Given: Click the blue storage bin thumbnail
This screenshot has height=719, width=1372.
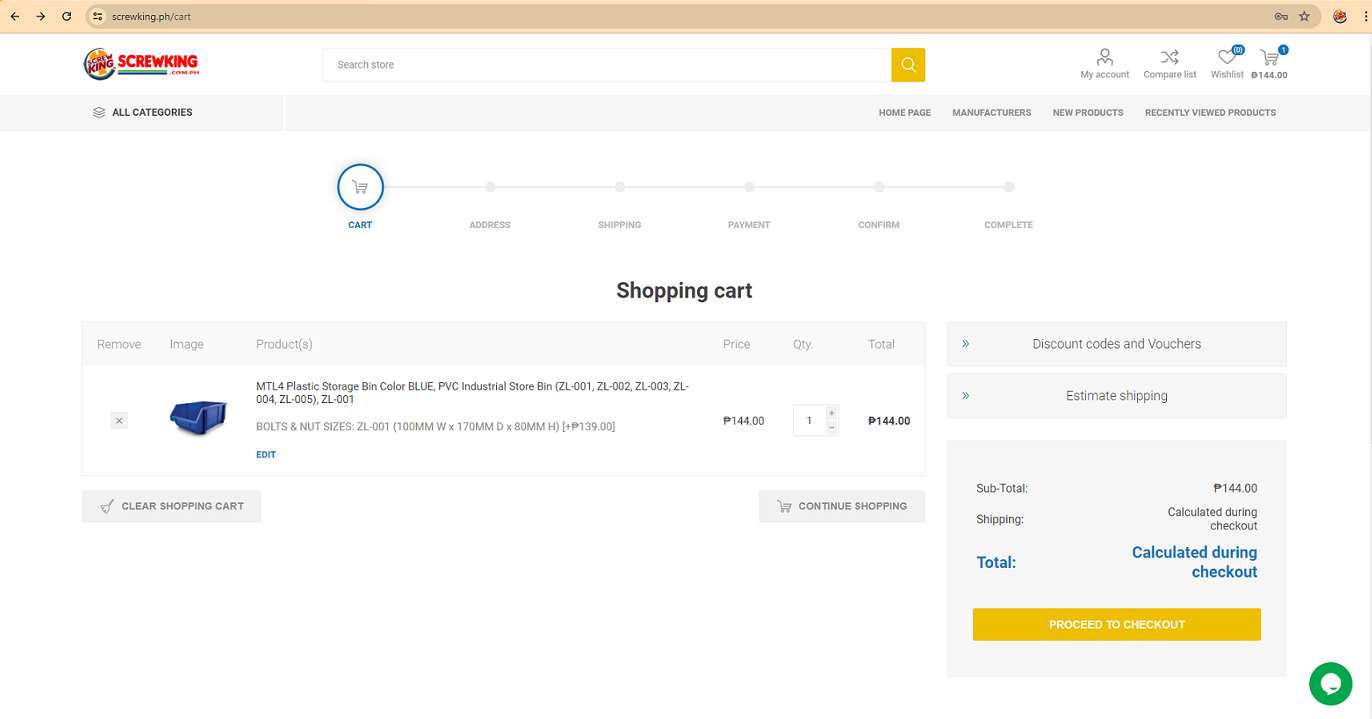Looking at the screenshot, I should click(198, 417).
